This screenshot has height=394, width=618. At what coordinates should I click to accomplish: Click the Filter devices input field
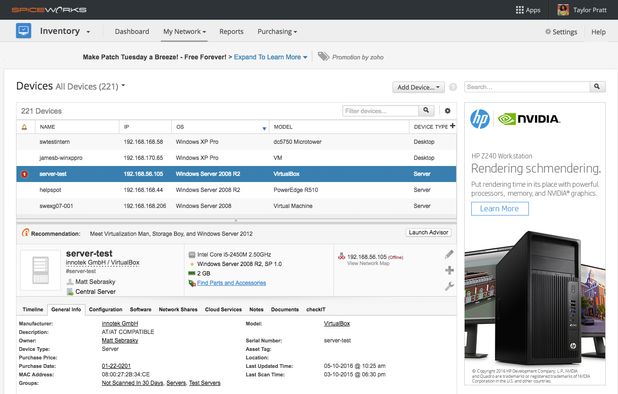(x=381, y=111)
